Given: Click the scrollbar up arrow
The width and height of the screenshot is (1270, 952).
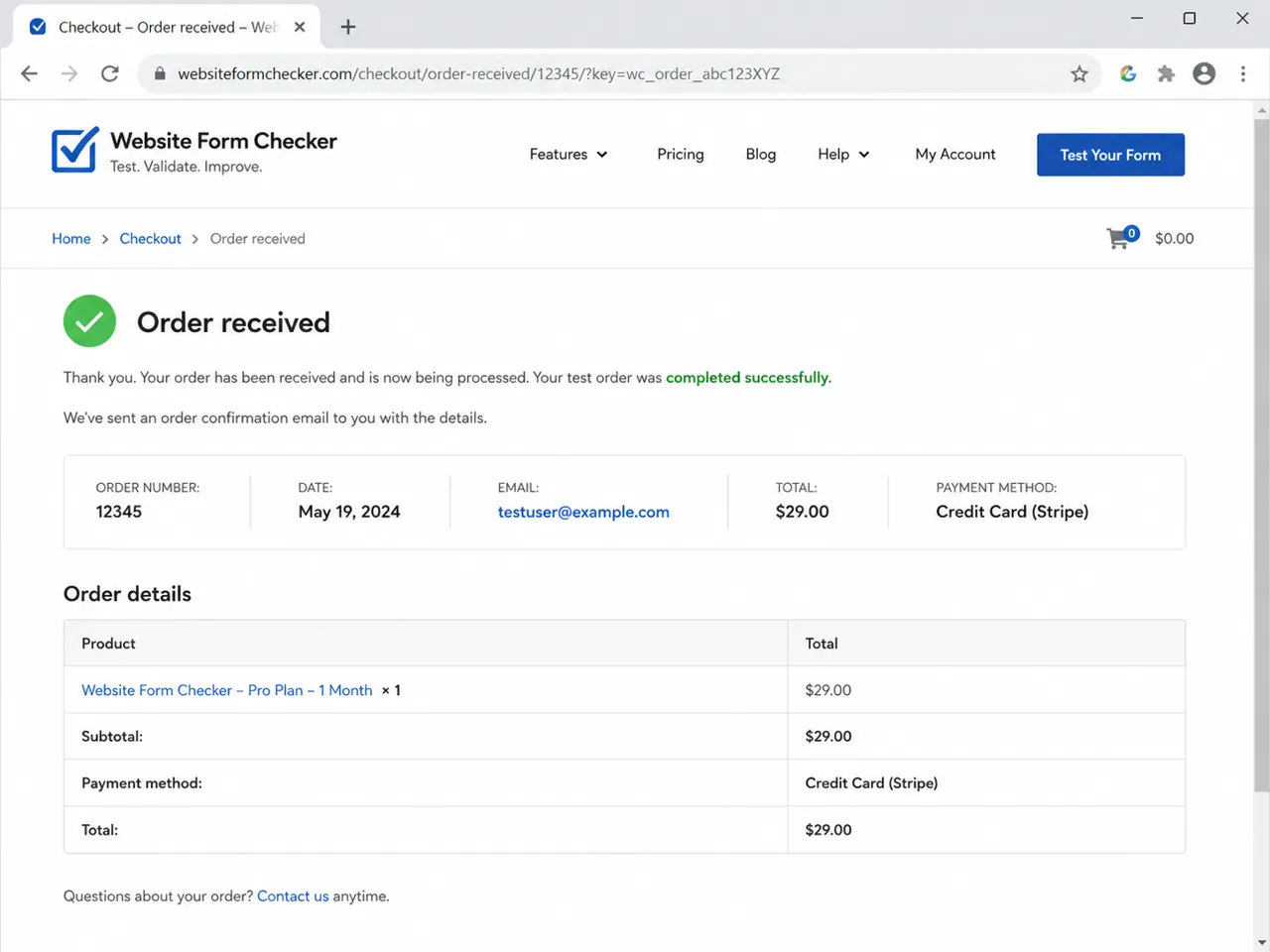Looking at the screenshot, I should pyautogui.click(x=1262, y=109).
